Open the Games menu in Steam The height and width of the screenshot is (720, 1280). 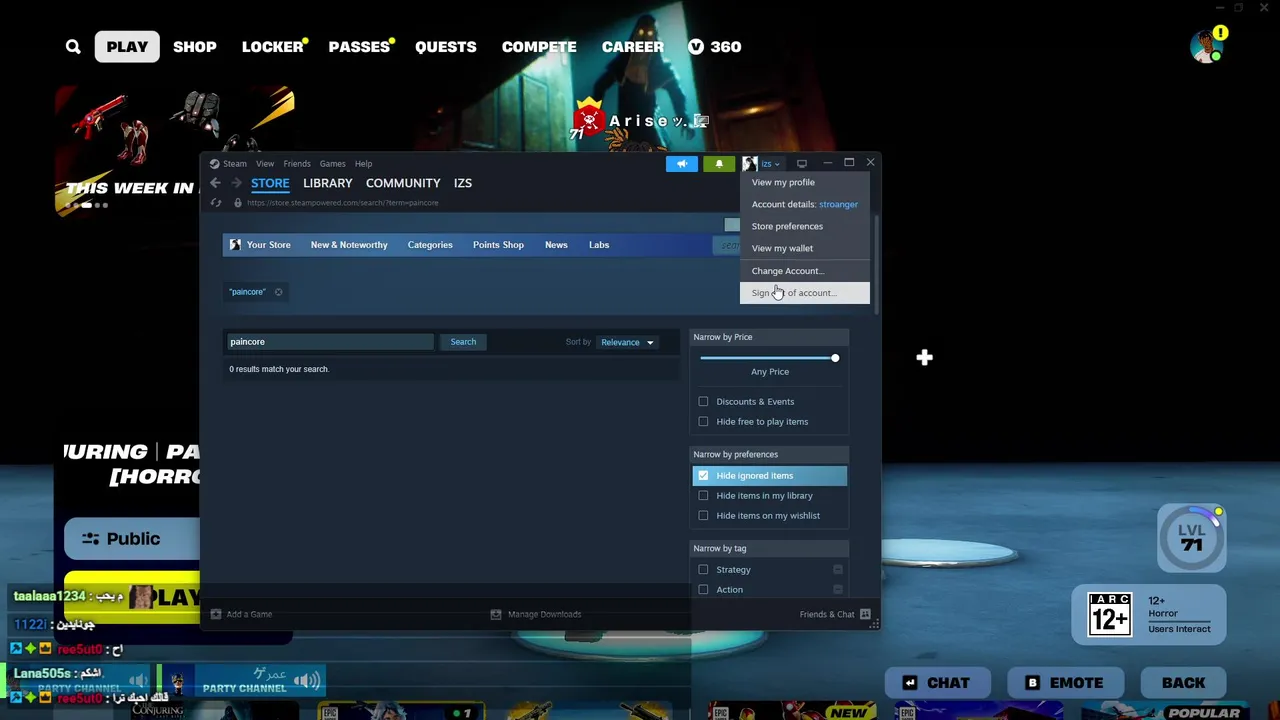click(333, 164)
